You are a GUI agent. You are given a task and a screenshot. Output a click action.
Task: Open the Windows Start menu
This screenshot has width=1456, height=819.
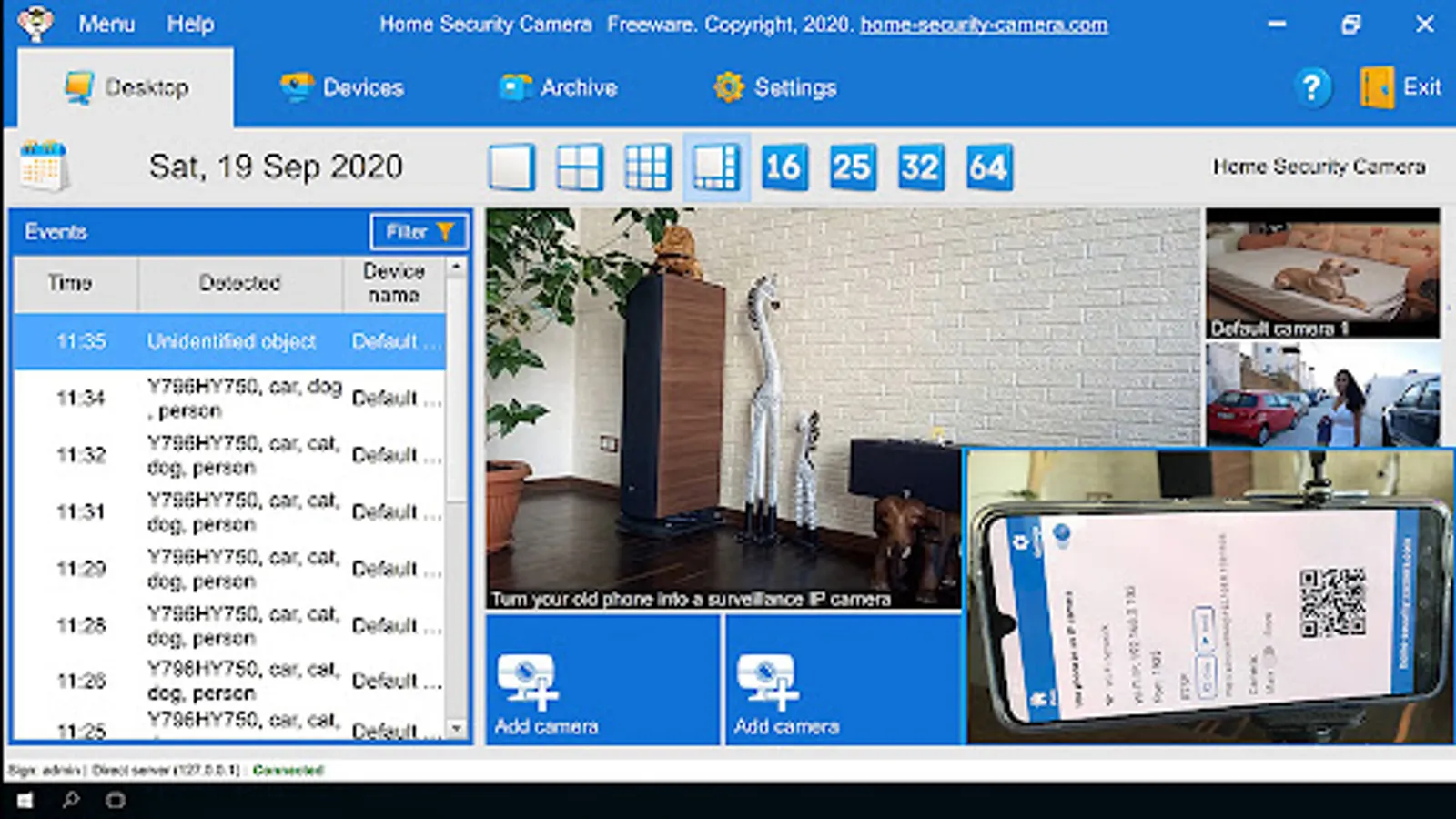coord(25,801)
